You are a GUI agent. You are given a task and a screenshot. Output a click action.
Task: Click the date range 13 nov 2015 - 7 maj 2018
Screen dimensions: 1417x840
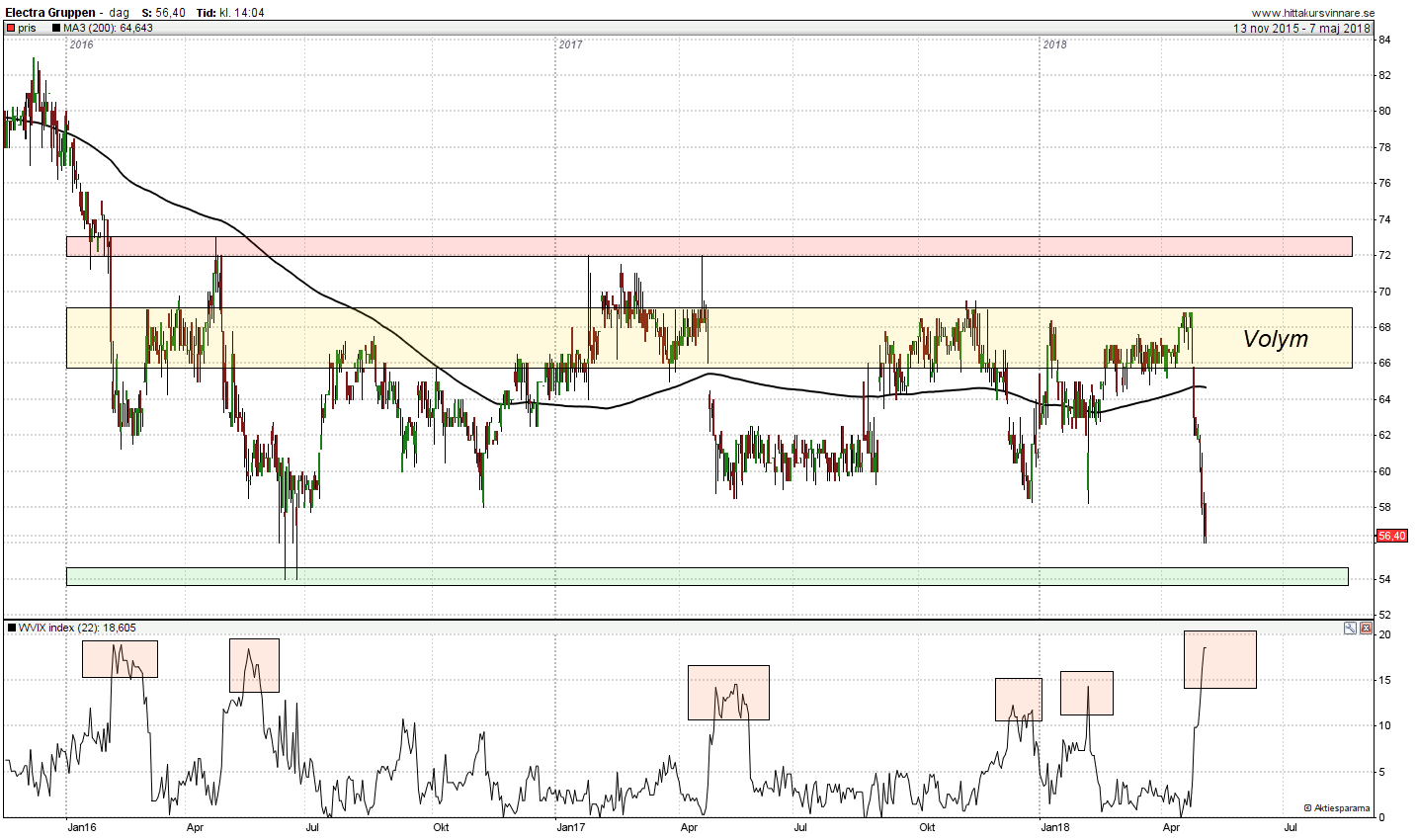[x=1301, y=29]
